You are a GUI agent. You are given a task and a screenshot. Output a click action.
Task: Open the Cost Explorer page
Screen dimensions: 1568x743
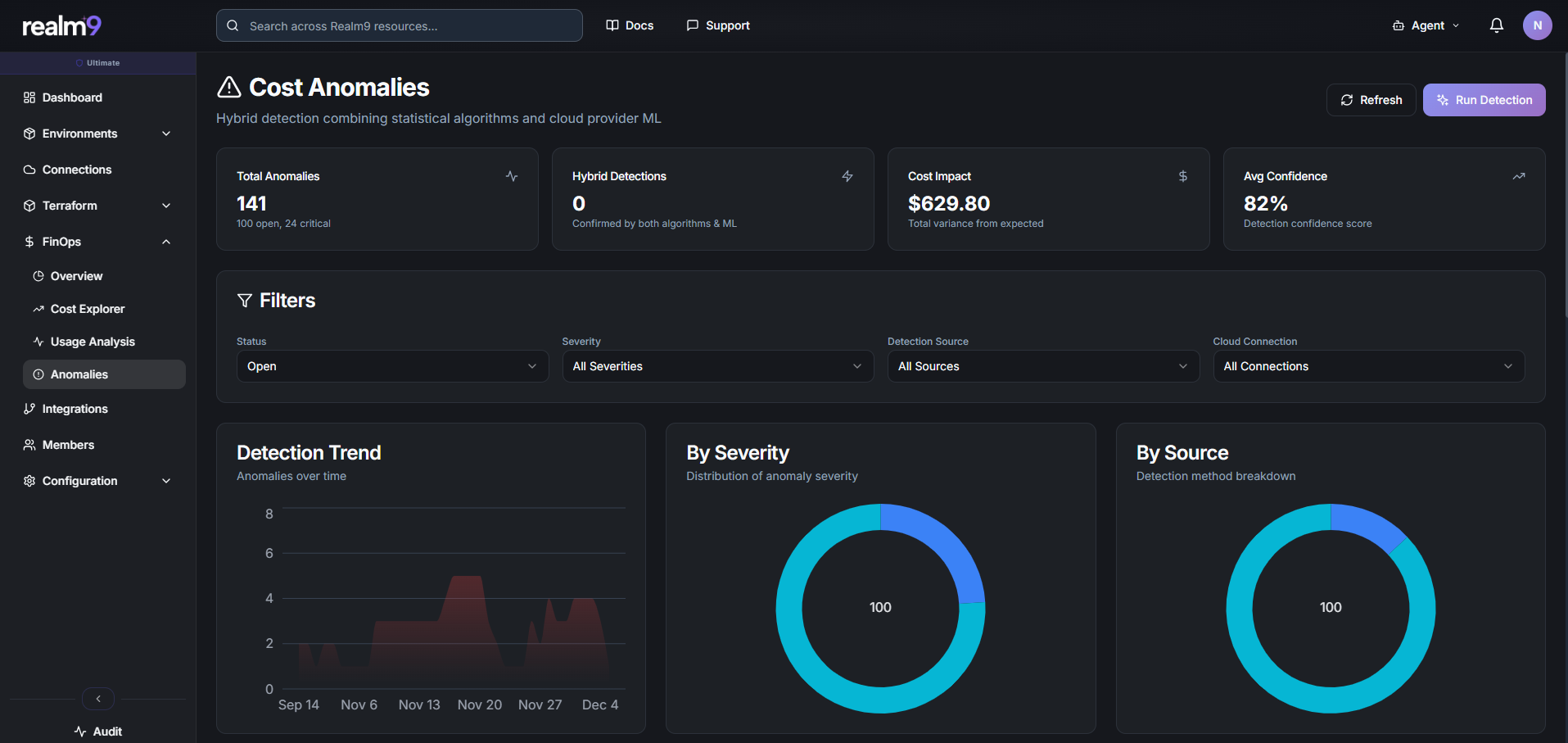tap(88, 309)
